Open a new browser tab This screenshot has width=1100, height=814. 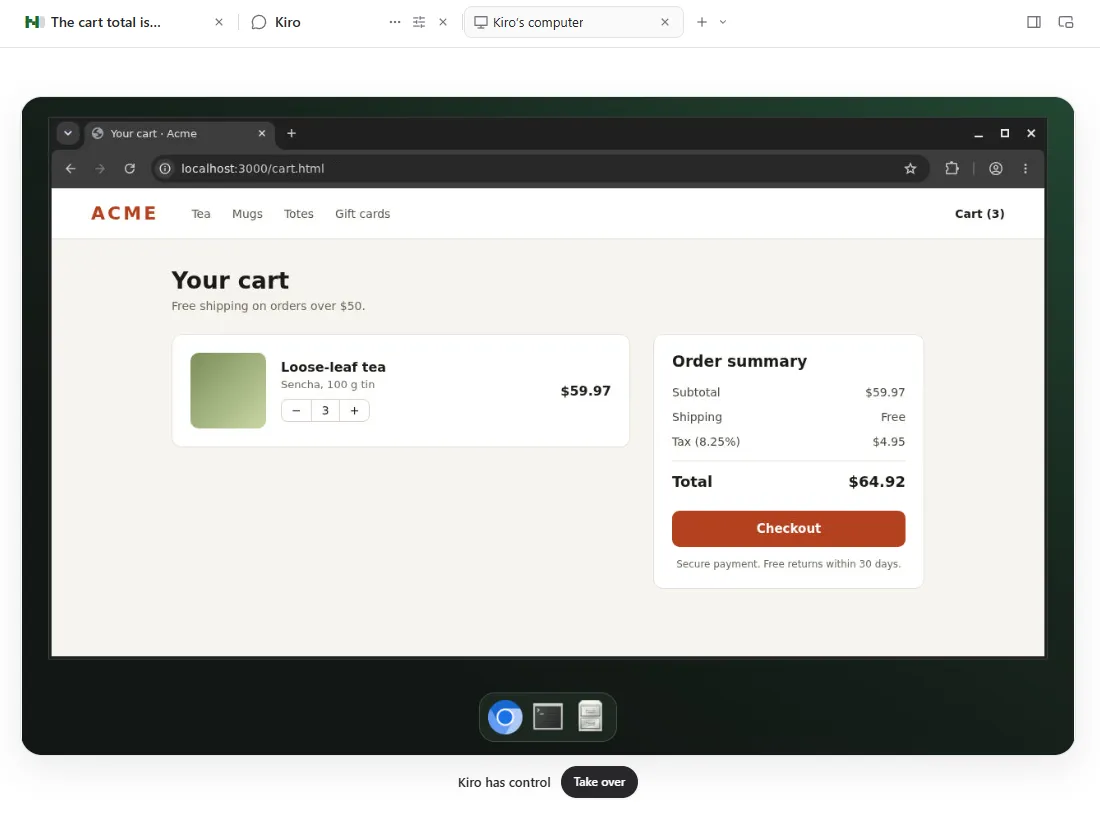[292, 133]
